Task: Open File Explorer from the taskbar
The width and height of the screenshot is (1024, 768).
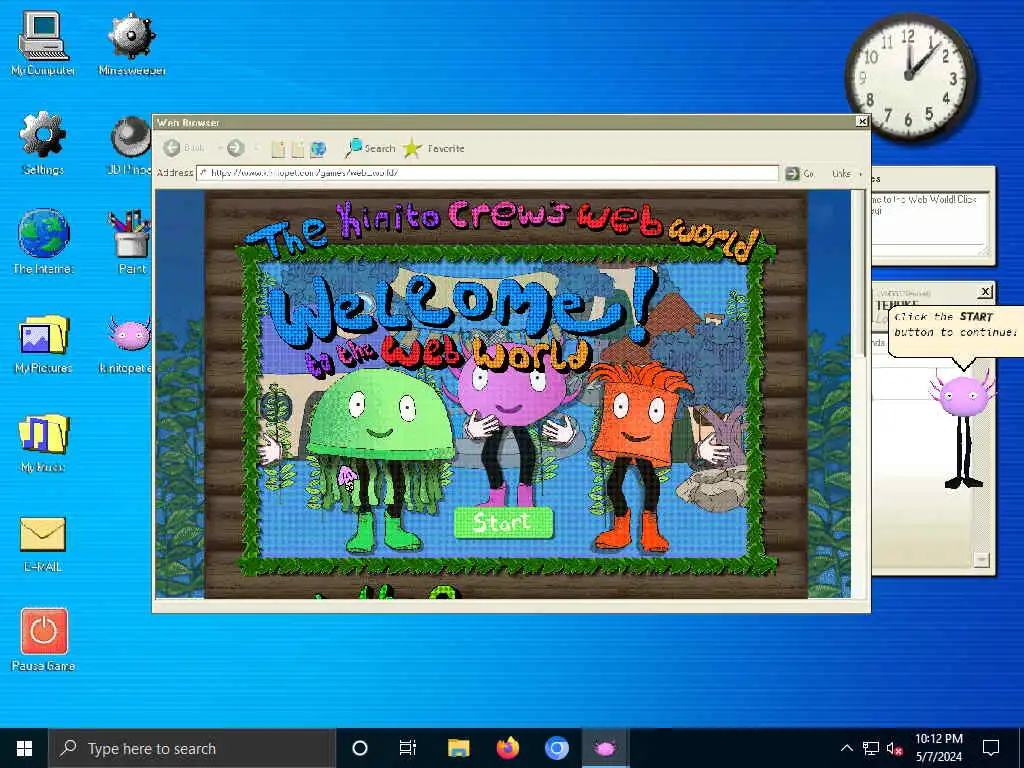Action: pos(458,748)
